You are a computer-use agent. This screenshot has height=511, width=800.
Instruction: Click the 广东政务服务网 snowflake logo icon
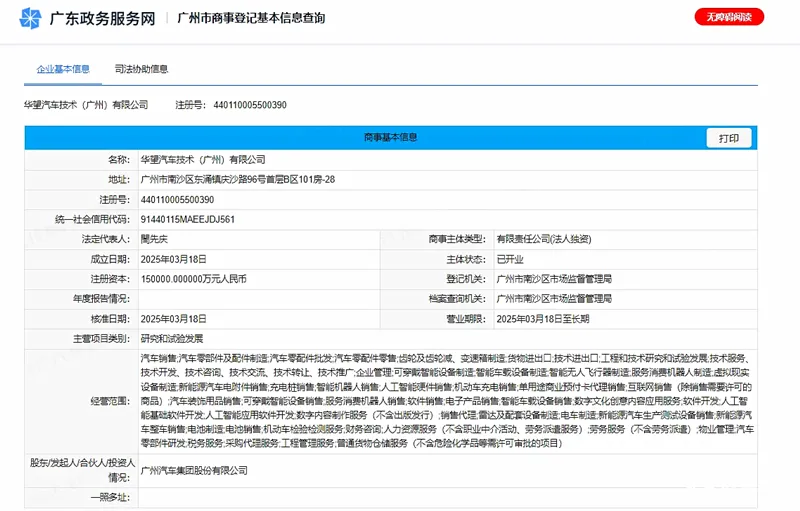(x=30, y=18)
